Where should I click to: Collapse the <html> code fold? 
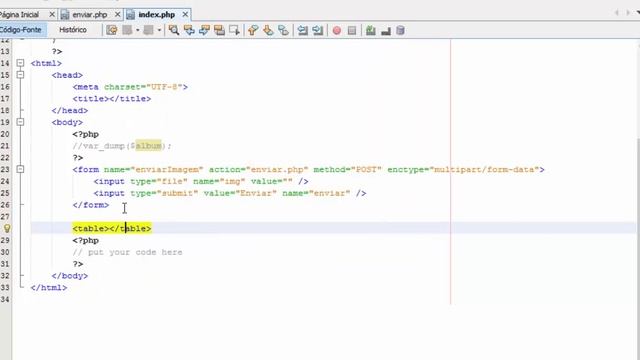[20, 63]
